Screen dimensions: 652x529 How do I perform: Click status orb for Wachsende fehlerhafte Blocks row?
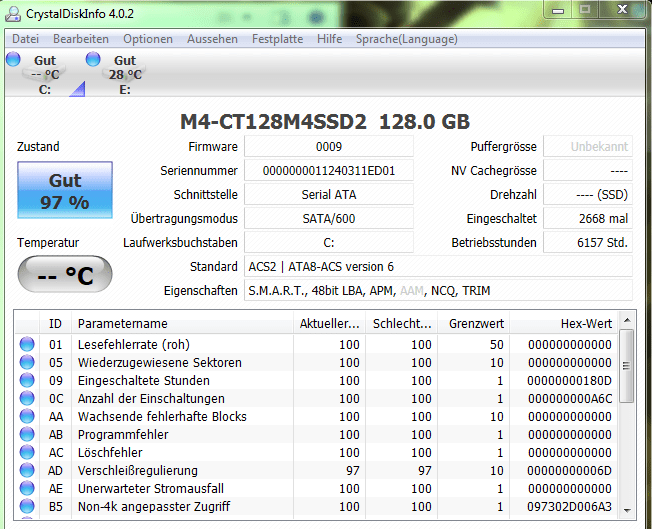[27, 416]
